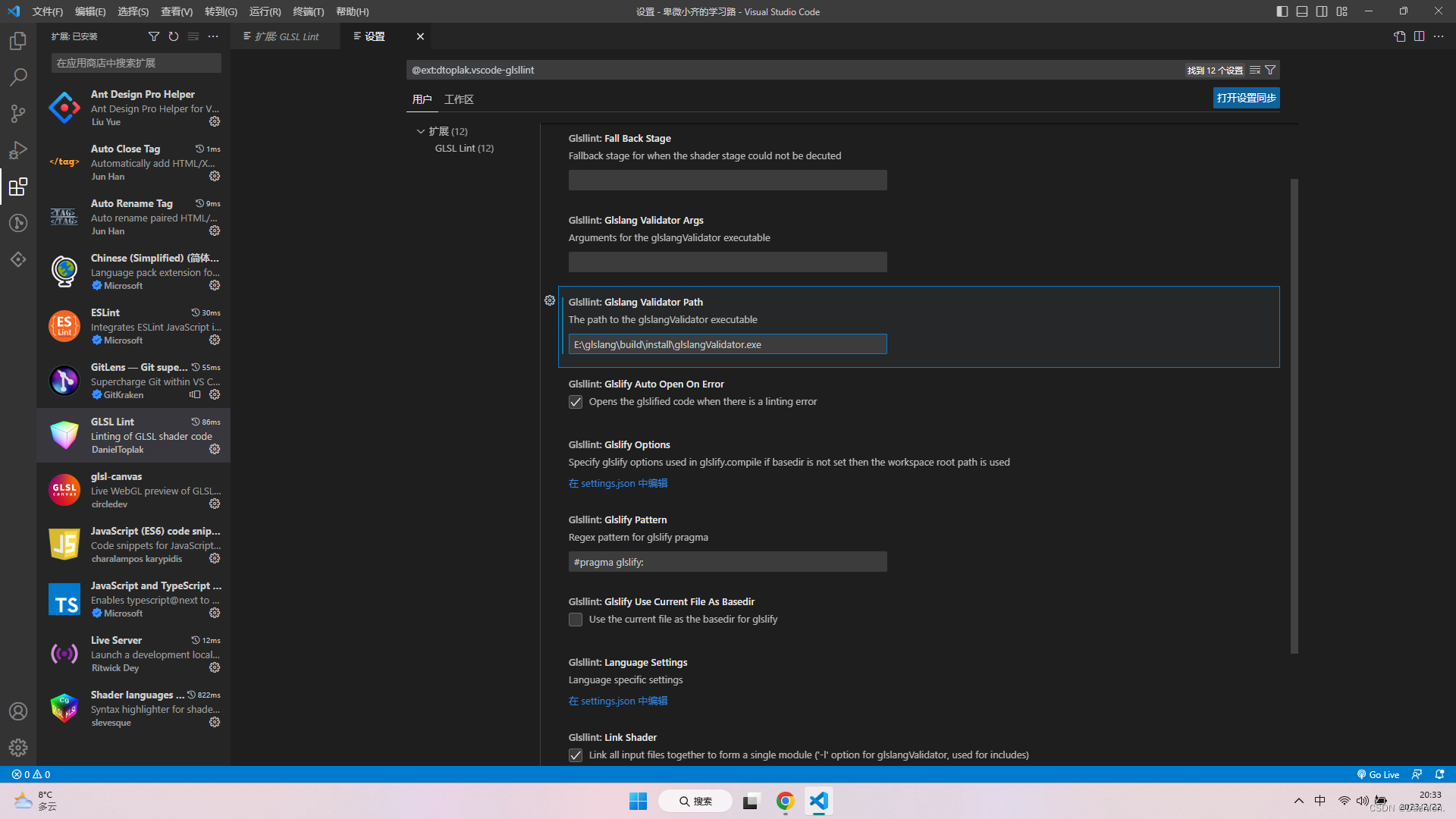The image size is (1456, 819).
Task: Open the Extensions view icon
Action: click(18, 186)
